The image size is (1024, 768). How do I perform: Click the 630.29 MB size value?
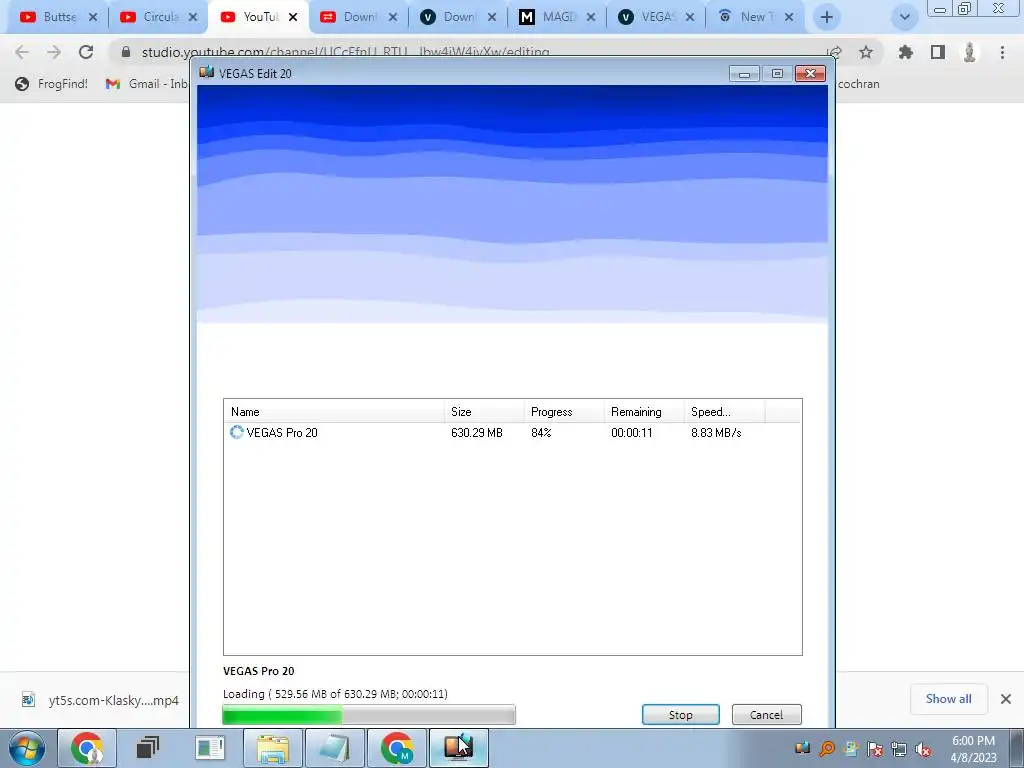(477, 432)
